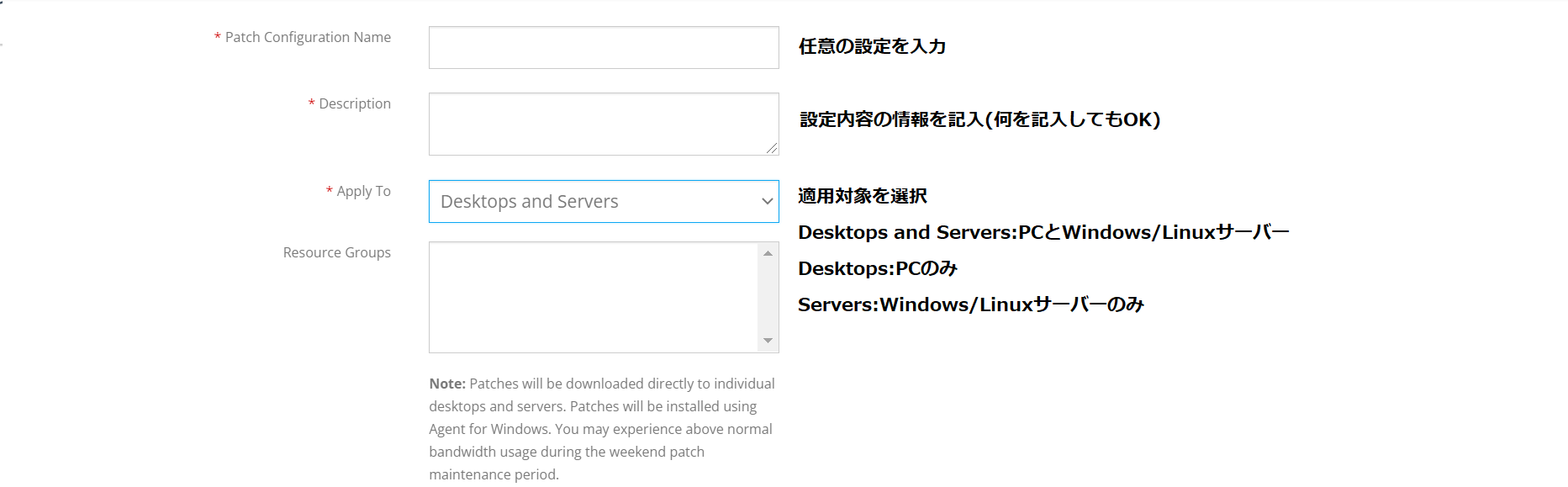Click the text 'Desktops:PCのみ'
The height and width of the screenshot is (487, 1568).
click(x=878, y=268)
